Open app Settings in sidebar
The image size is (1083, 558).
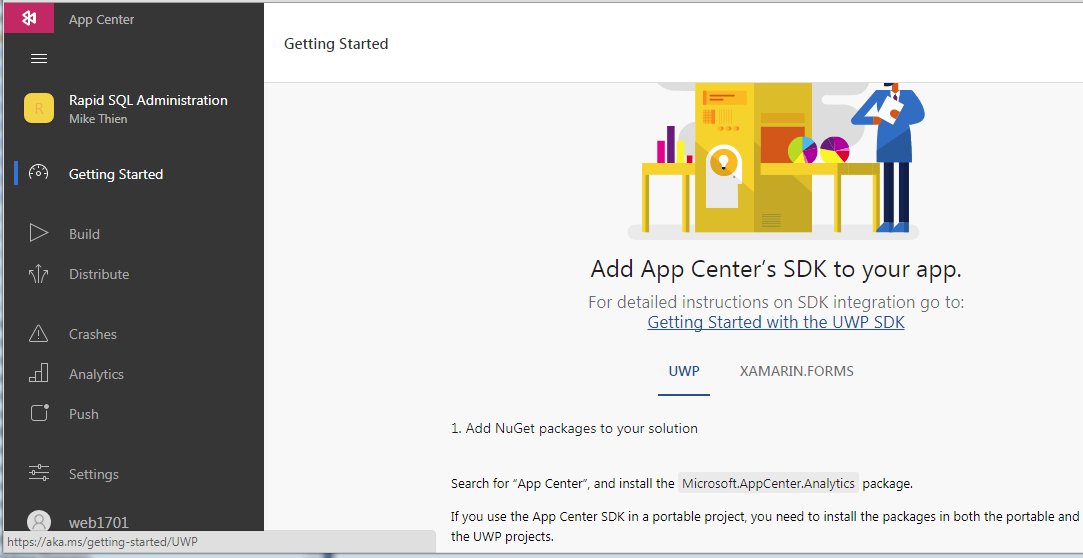(93, 474)
